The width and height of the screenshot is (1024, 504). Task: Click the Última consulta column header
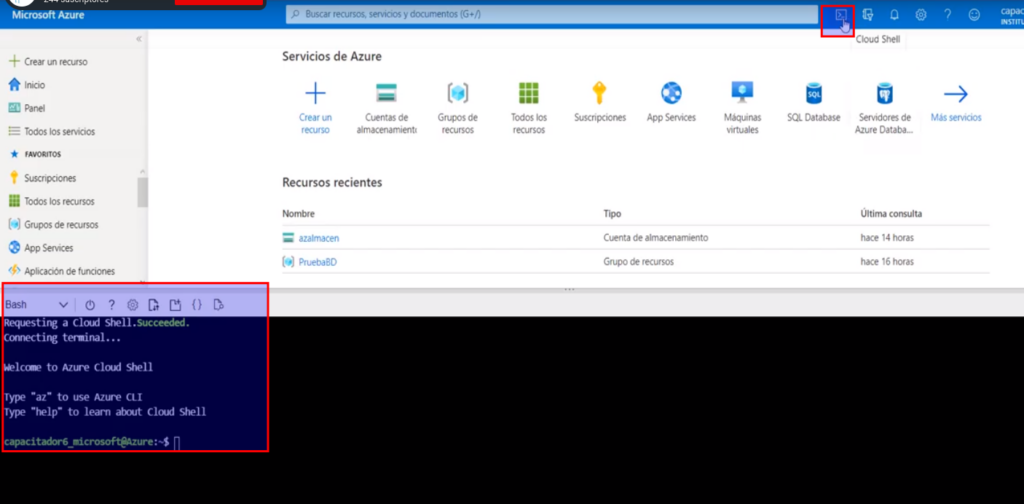point(891,214)
